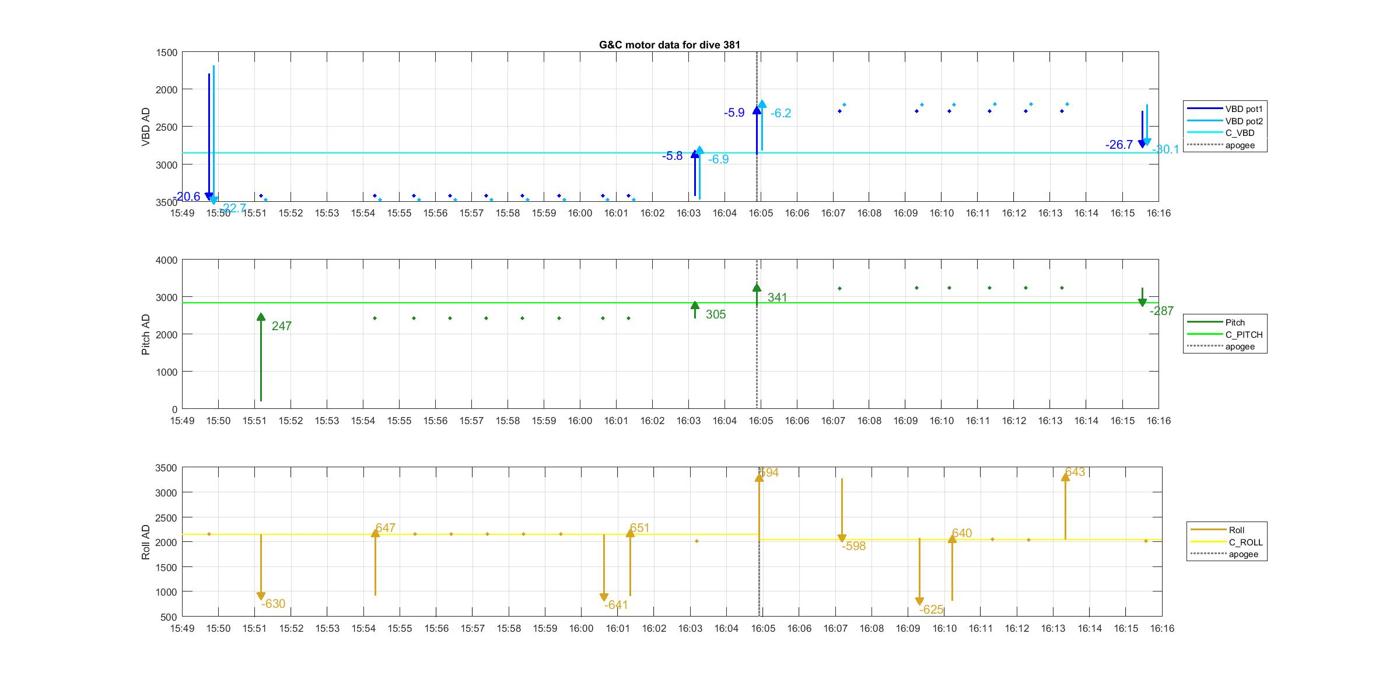
Task: Click the pitch arrow labeled 247
Action: 261,357
